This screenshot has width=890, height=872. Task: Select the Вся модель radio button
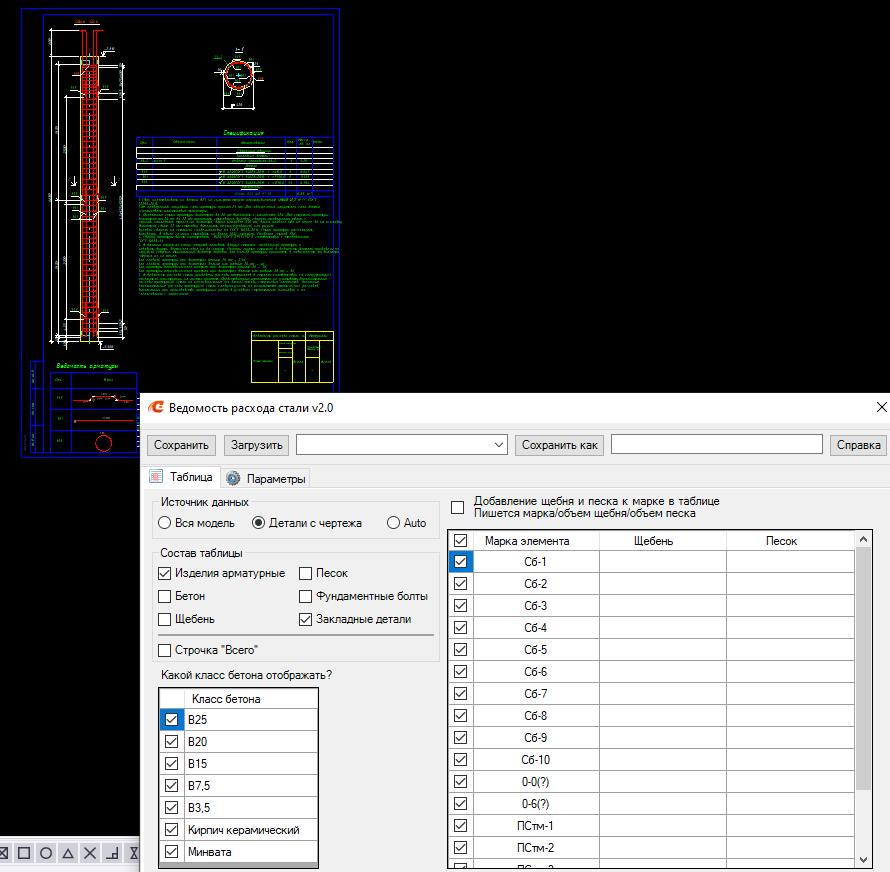165,523
